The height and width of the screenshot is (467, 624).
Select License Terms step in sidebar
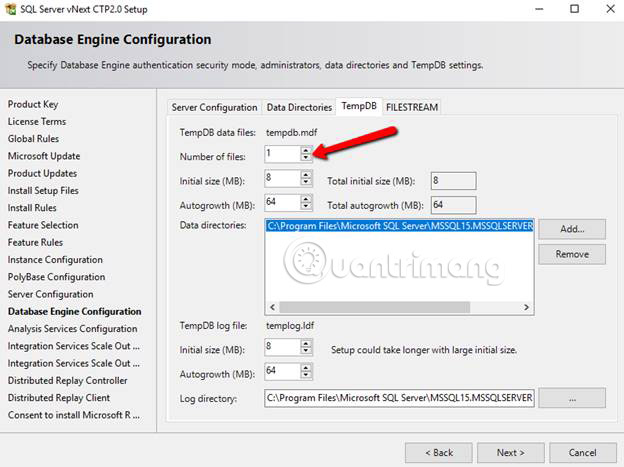tap(37, 121)
